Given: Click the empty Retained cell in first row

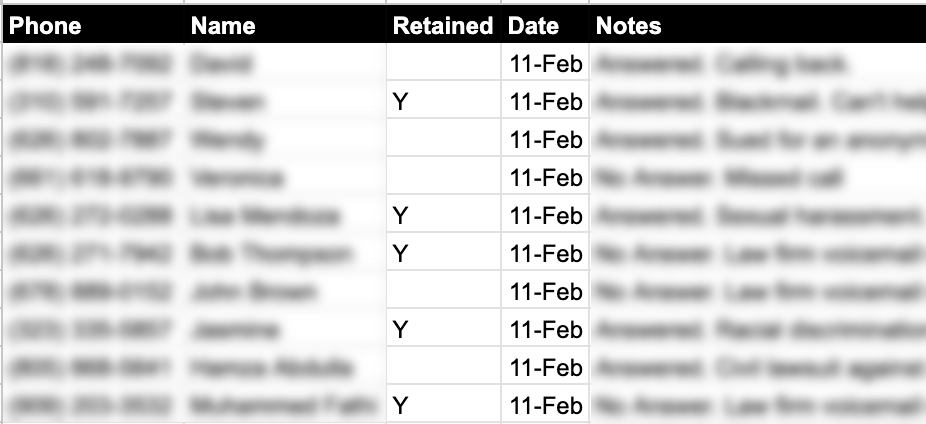Looking at the screenshot, I should (444, 62).
